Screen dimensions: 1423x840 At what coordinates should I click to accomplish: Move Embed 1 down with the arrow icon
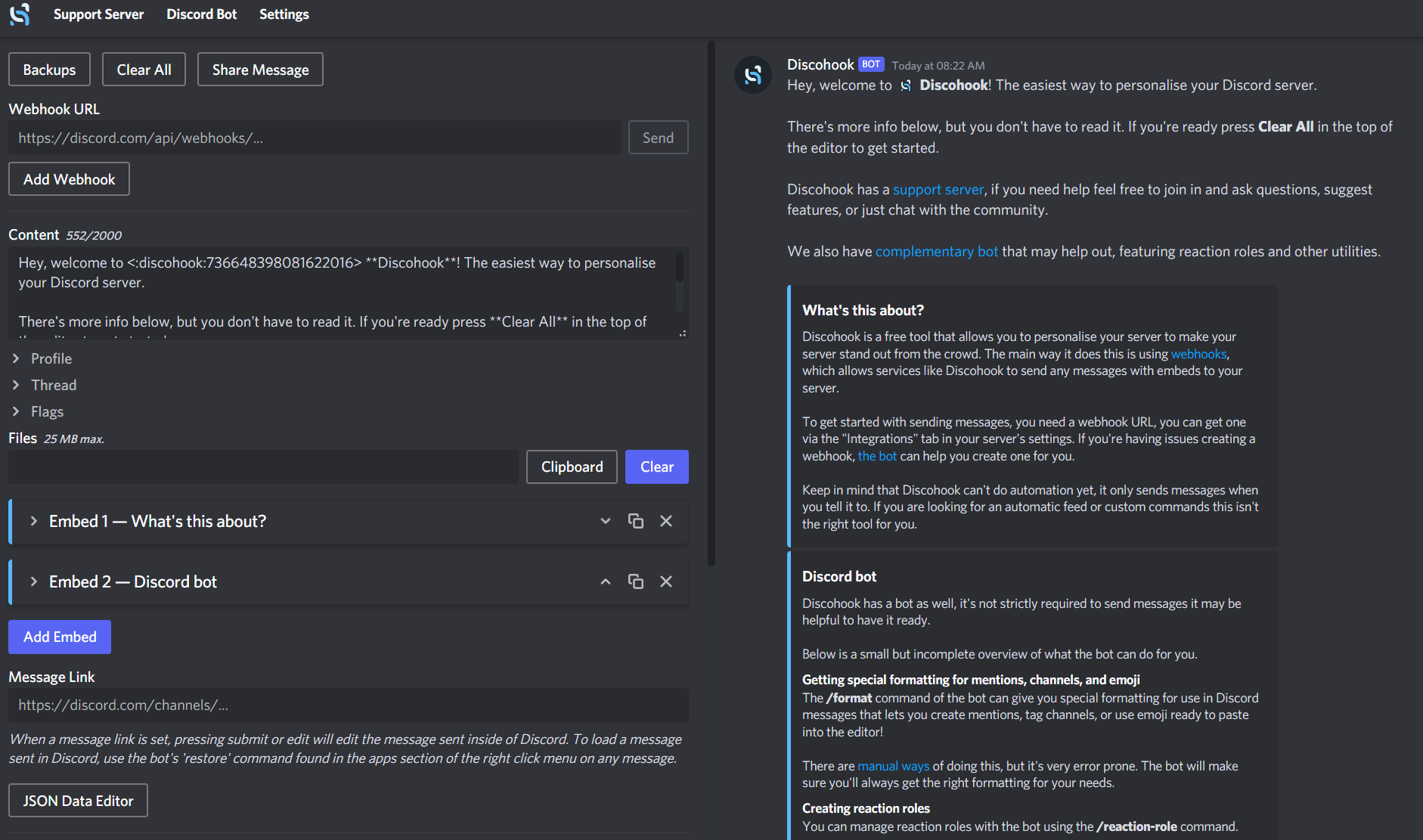[x=606, y=521]
